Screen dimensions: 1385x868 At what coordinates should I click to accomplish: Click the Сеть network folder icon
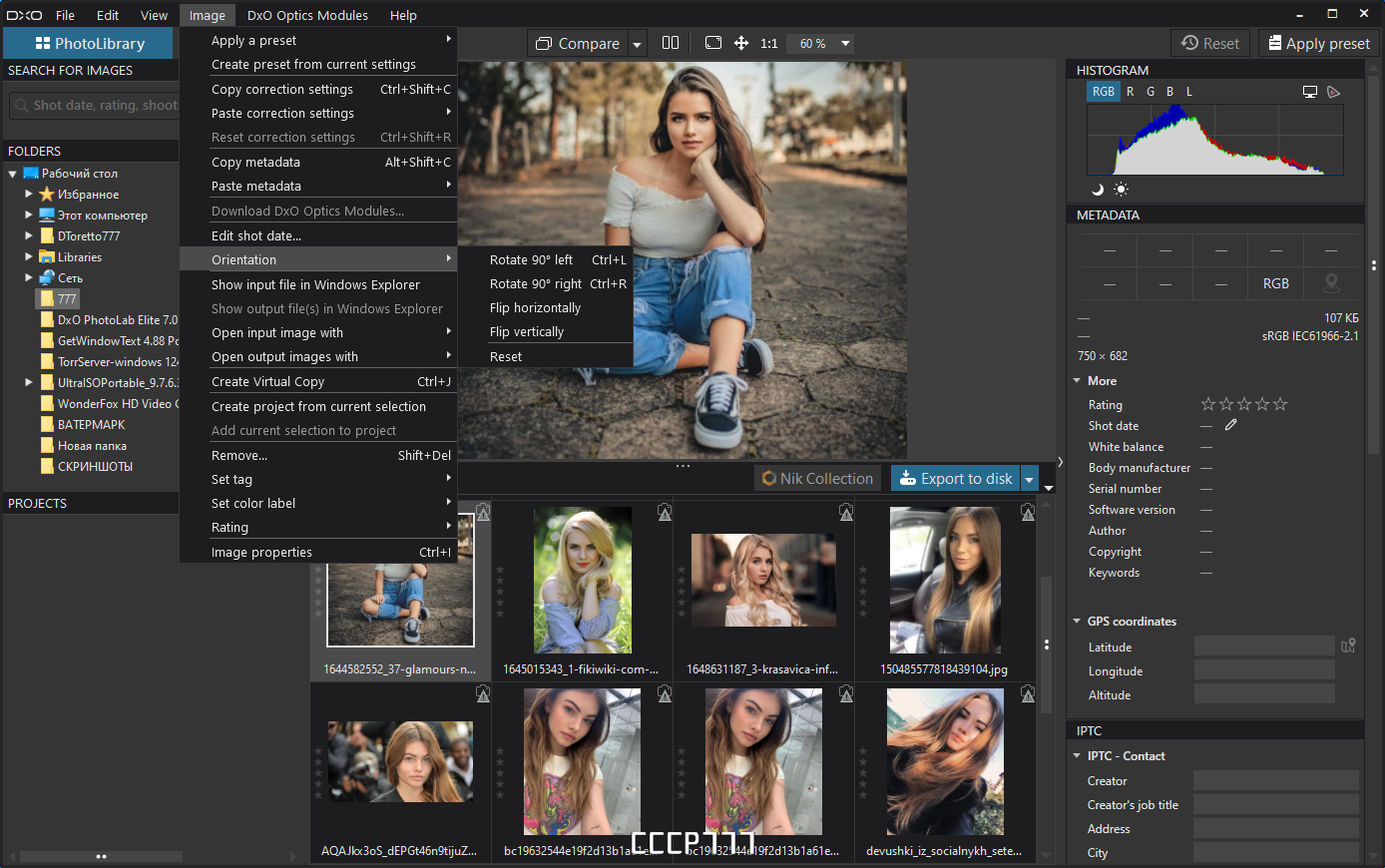pos(46,277)
